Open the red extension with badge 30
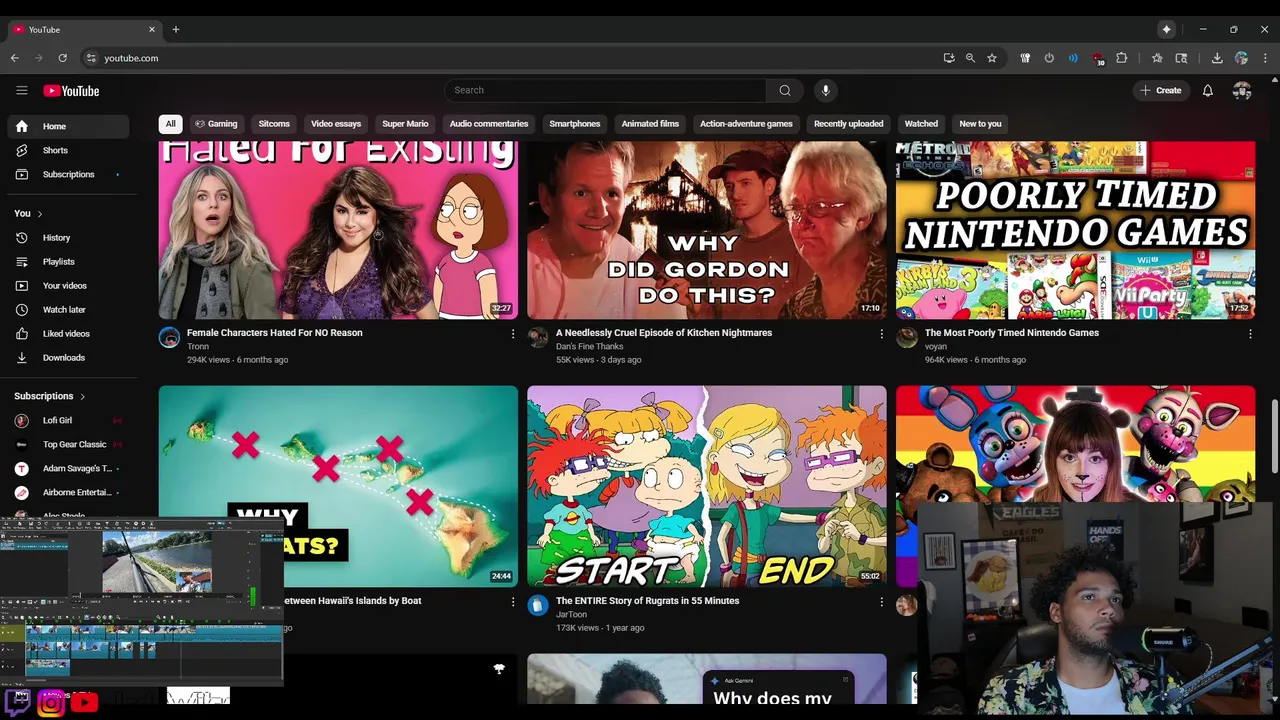This screenshot has width=1280, height=720. point(1098,59)
